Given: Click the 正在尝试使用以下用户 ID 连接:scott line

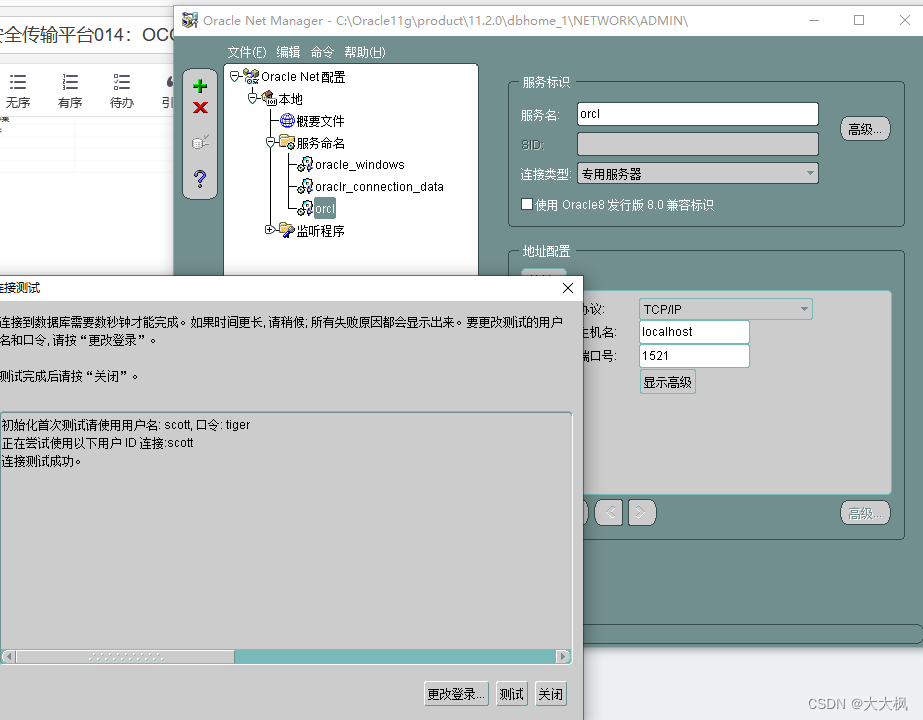Looking at the screenshot, I should point(97,443).
